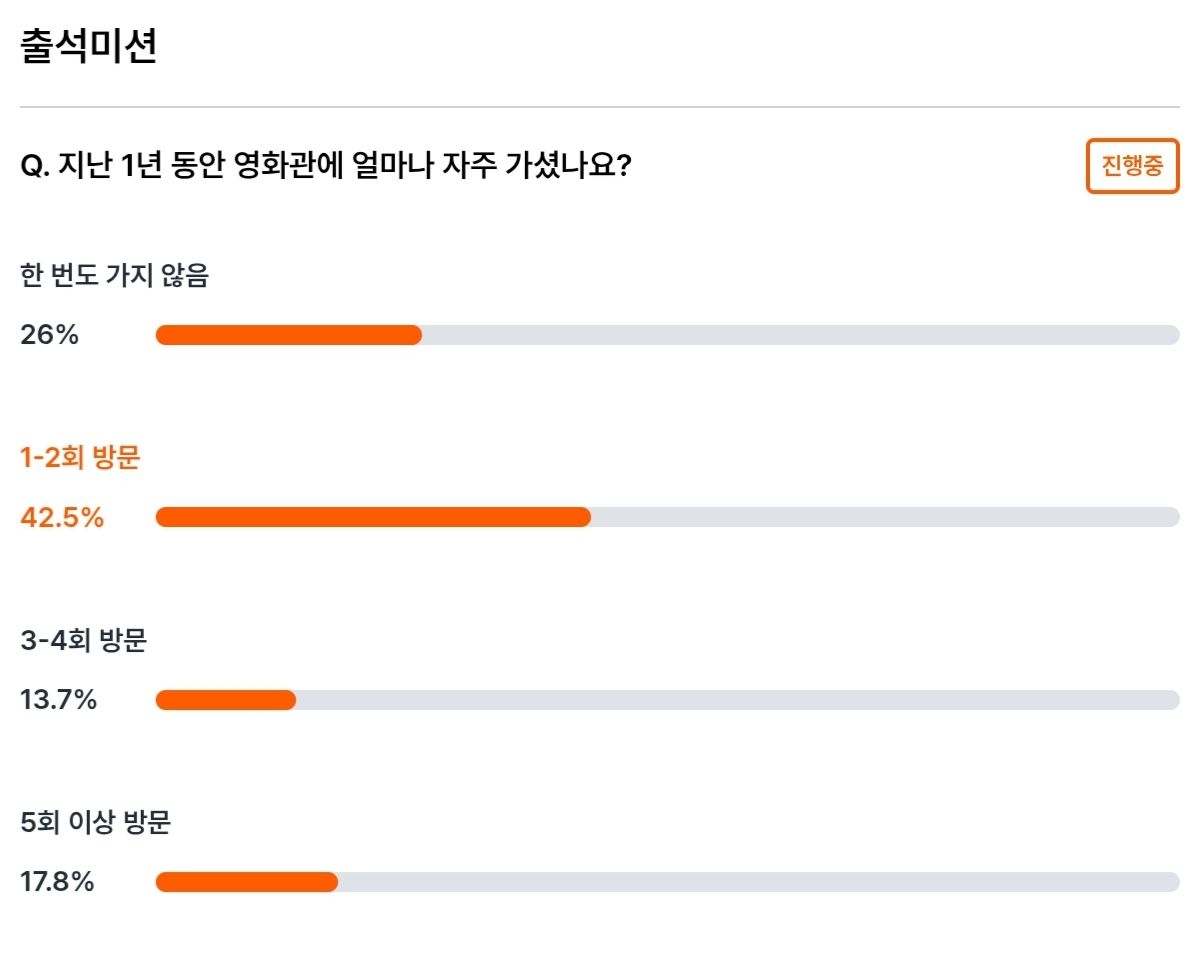
Task: Click the orange filled part of 26% bar
Action: pyautogui.click(x=288, y=335)
